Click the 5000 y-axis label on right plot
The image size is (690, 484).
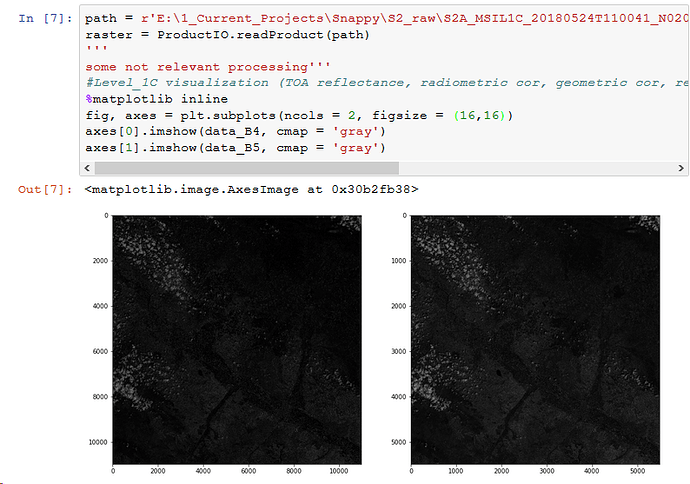[x=399, y=442]
